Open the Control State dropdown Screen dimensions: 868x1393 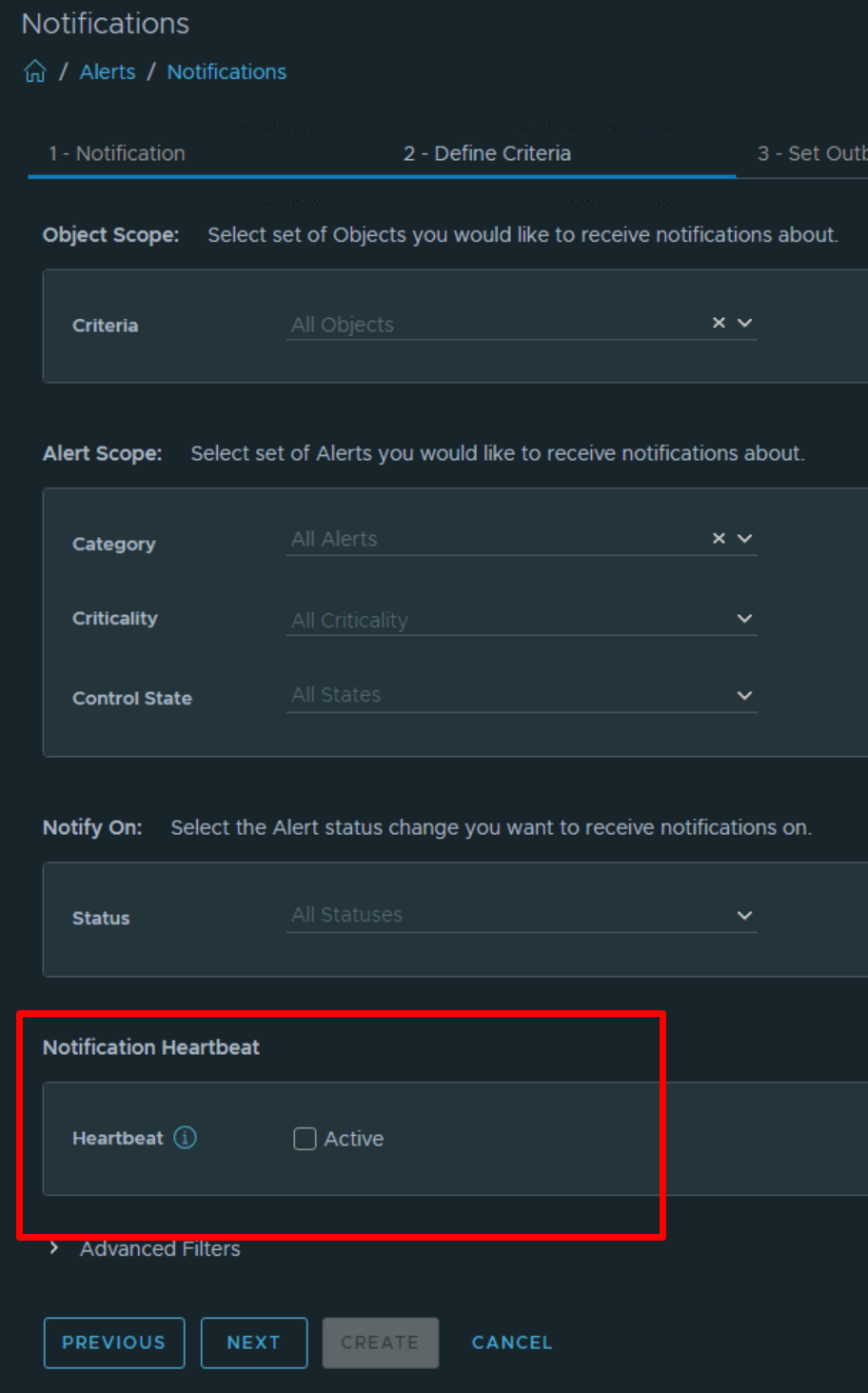point(746,695)
